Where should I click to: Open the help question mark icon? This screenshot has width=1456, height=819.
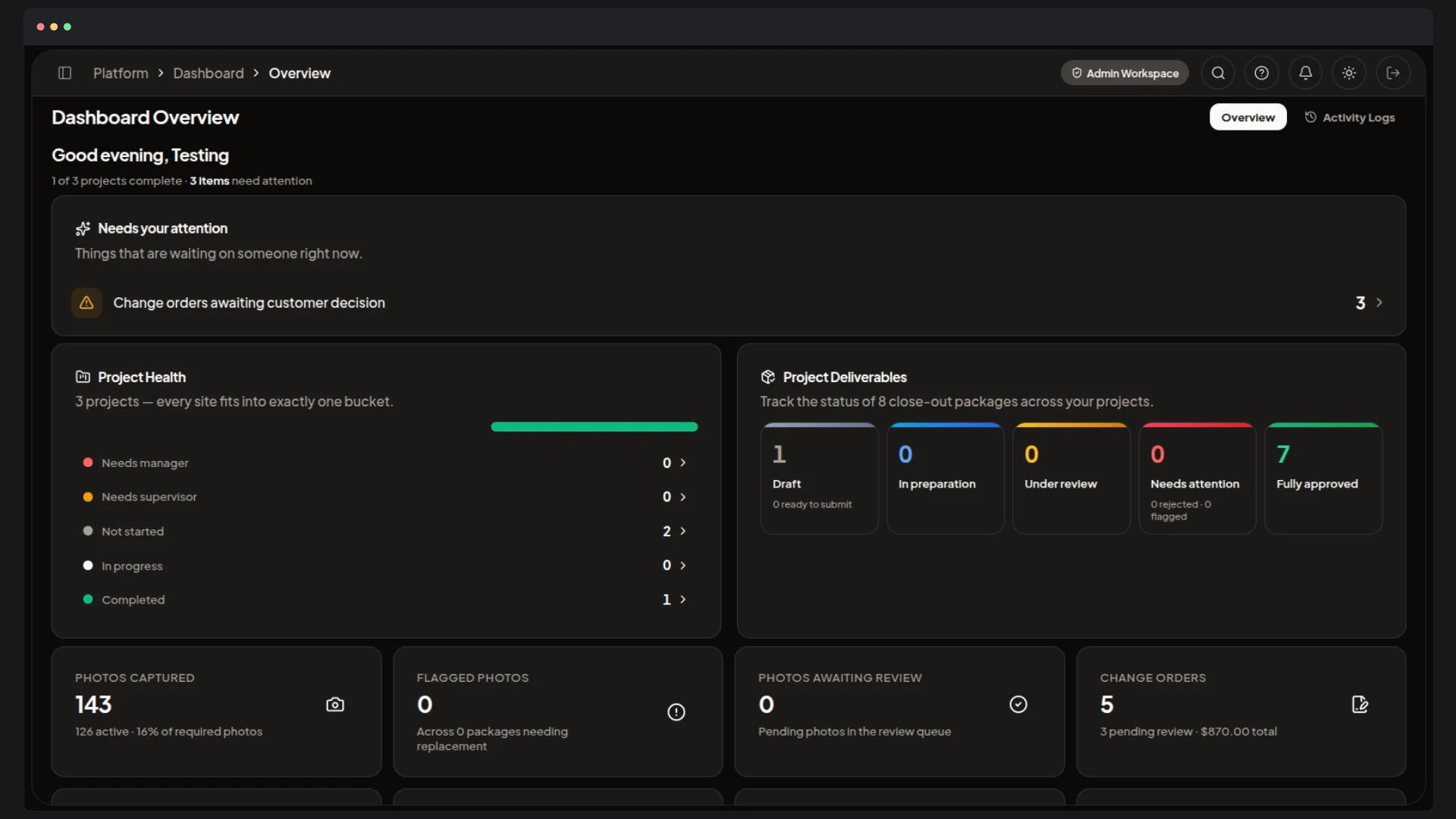click(x=1262, y=73)
